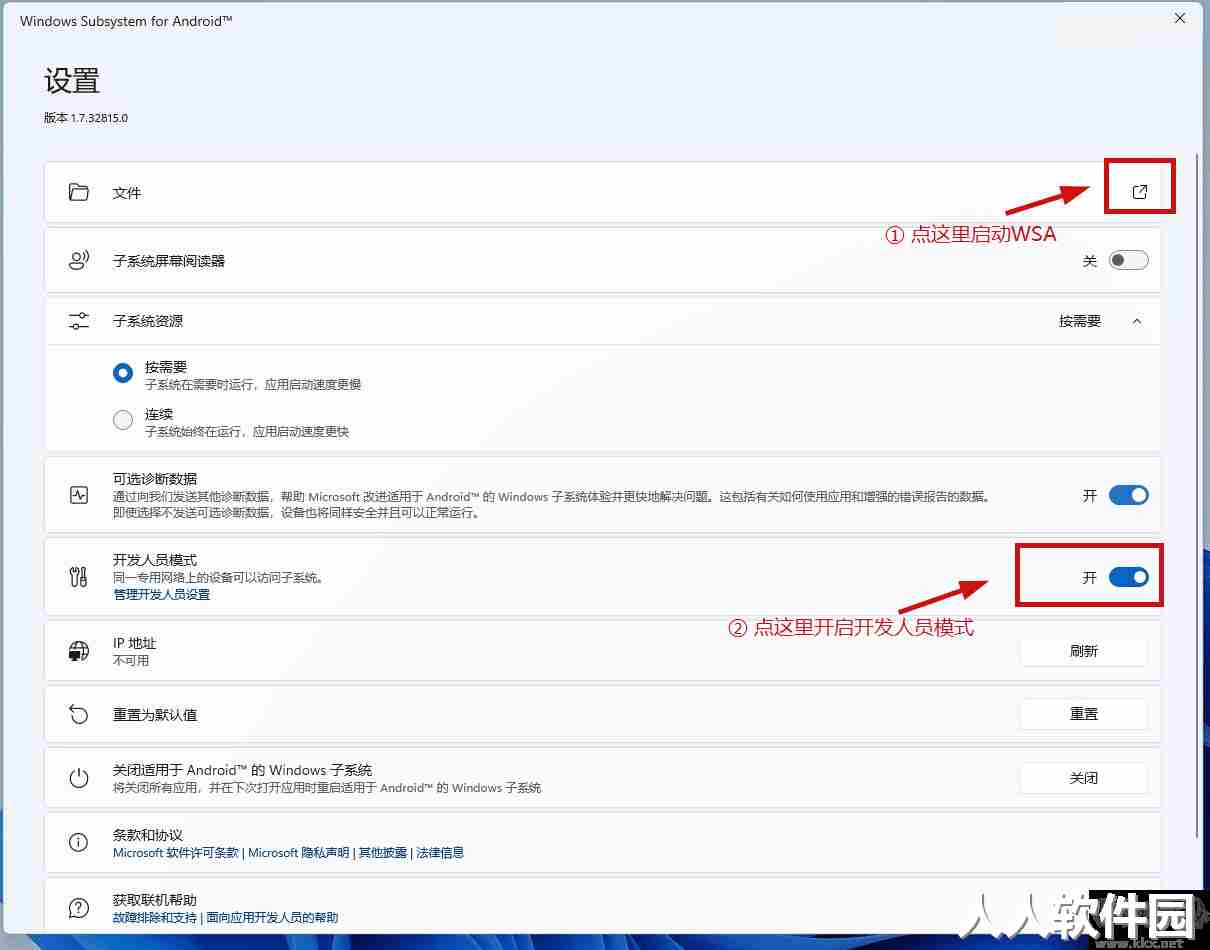Select the 连续 radio option

(123, 421)
